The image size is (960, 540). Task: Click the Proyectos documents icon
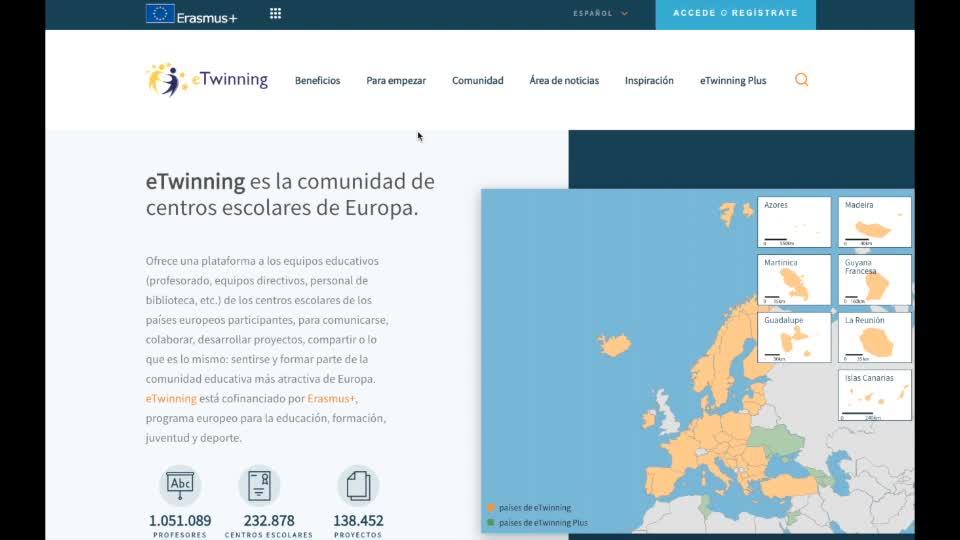(x=358, y=485)
